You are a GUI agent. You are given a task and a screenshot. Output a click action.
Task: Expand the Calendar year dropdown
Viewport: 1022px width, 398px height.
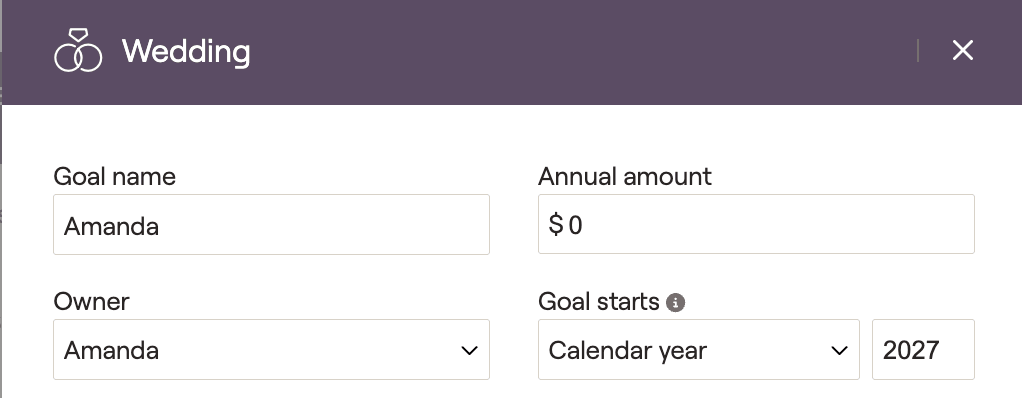pos(699,350)
